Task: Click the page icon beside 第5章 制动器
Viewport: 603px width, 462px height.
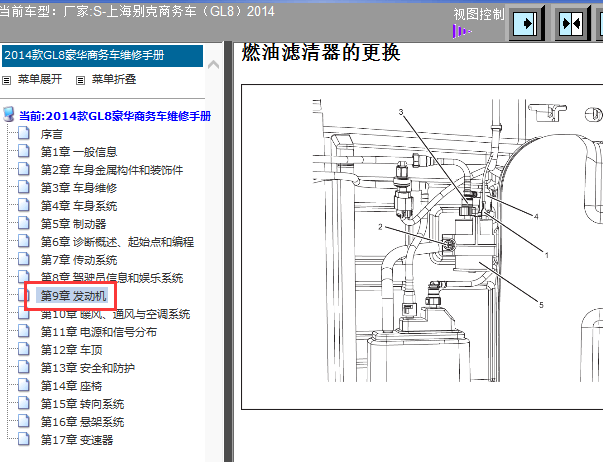Action: click(24, 223)
